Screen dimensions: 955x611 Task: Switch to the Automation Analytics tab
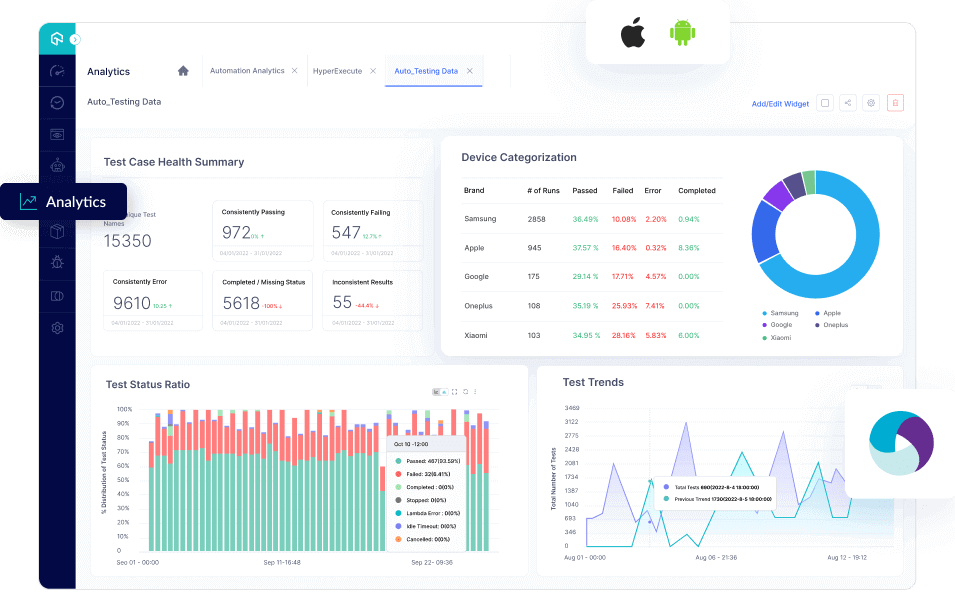point(250,71)
